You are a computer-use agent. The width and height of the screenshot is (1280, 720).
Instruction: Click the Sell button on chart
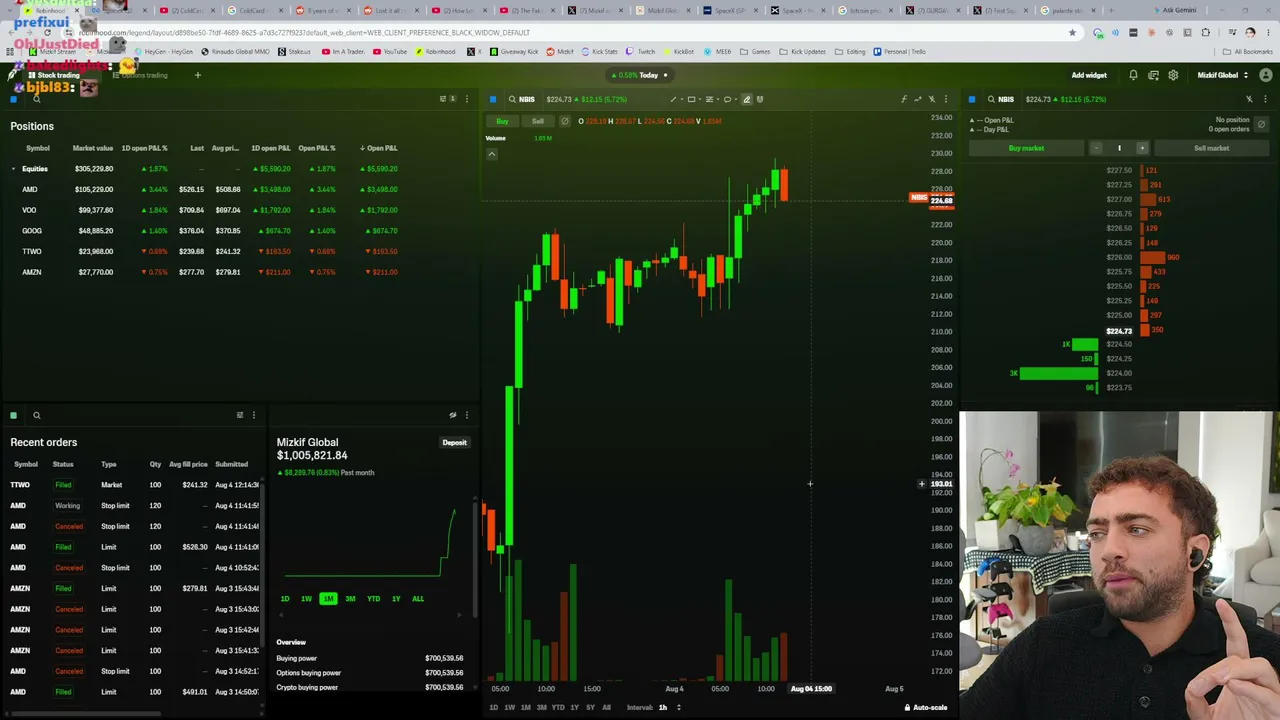point(538,121)
